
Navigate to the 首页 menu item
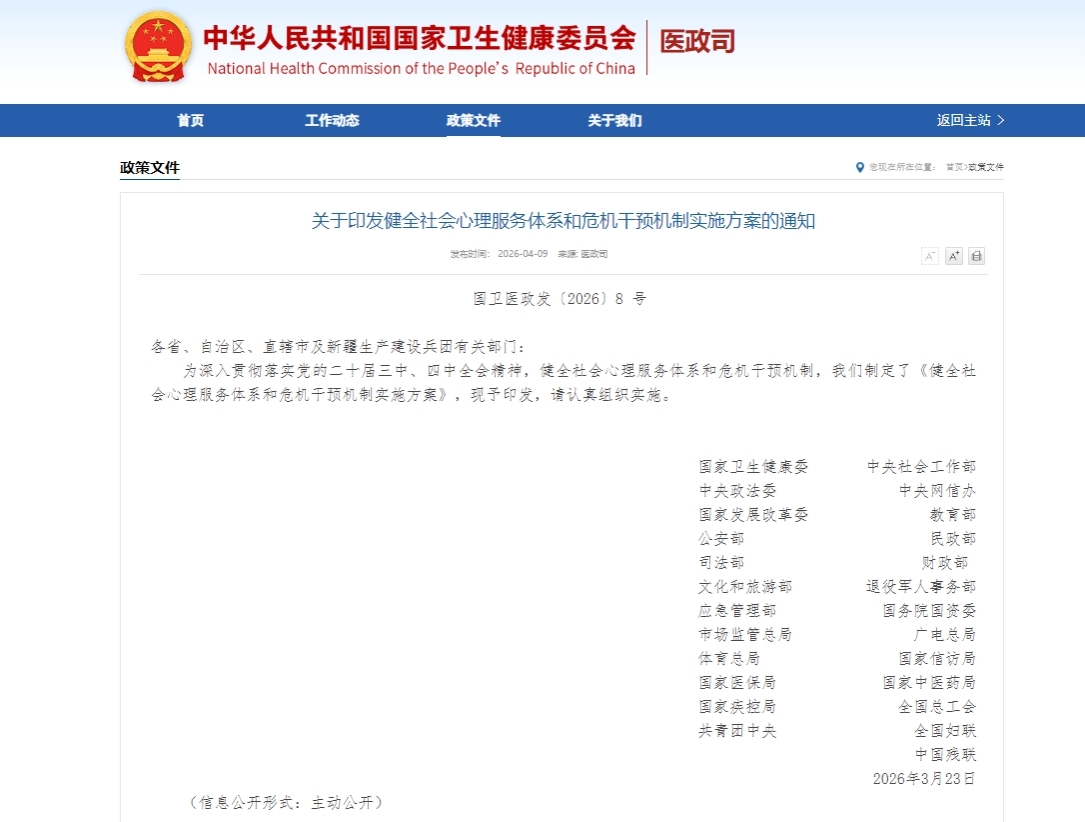click(190, 120)
